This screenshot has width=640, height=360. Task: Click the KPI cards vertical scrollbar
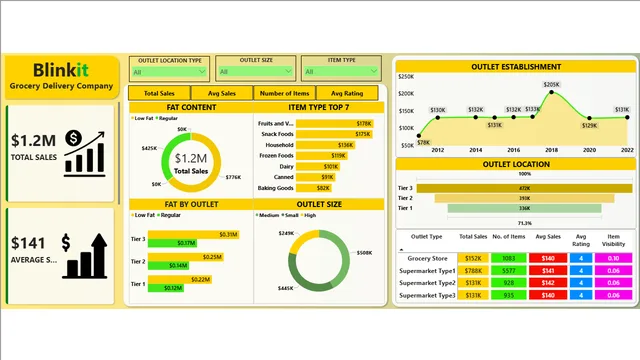(x=118, y=153)
